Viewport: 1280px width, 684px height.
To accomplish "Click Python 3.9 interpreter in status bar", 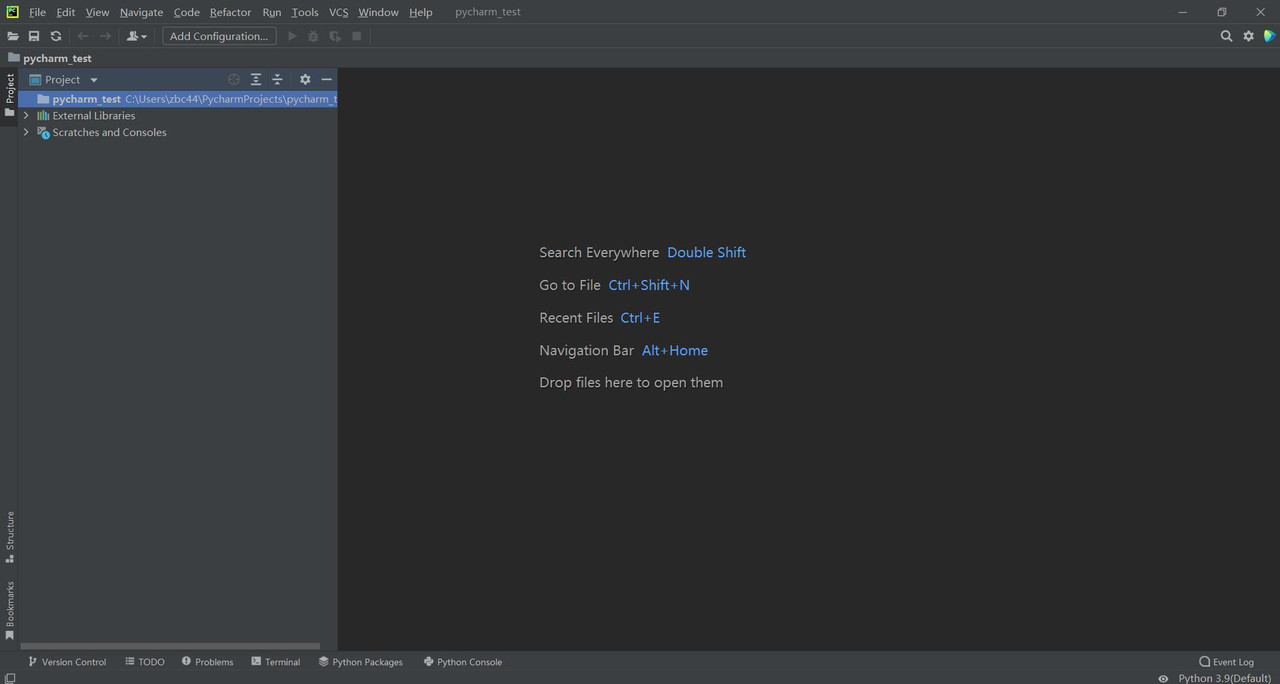I will (1225, 678).
